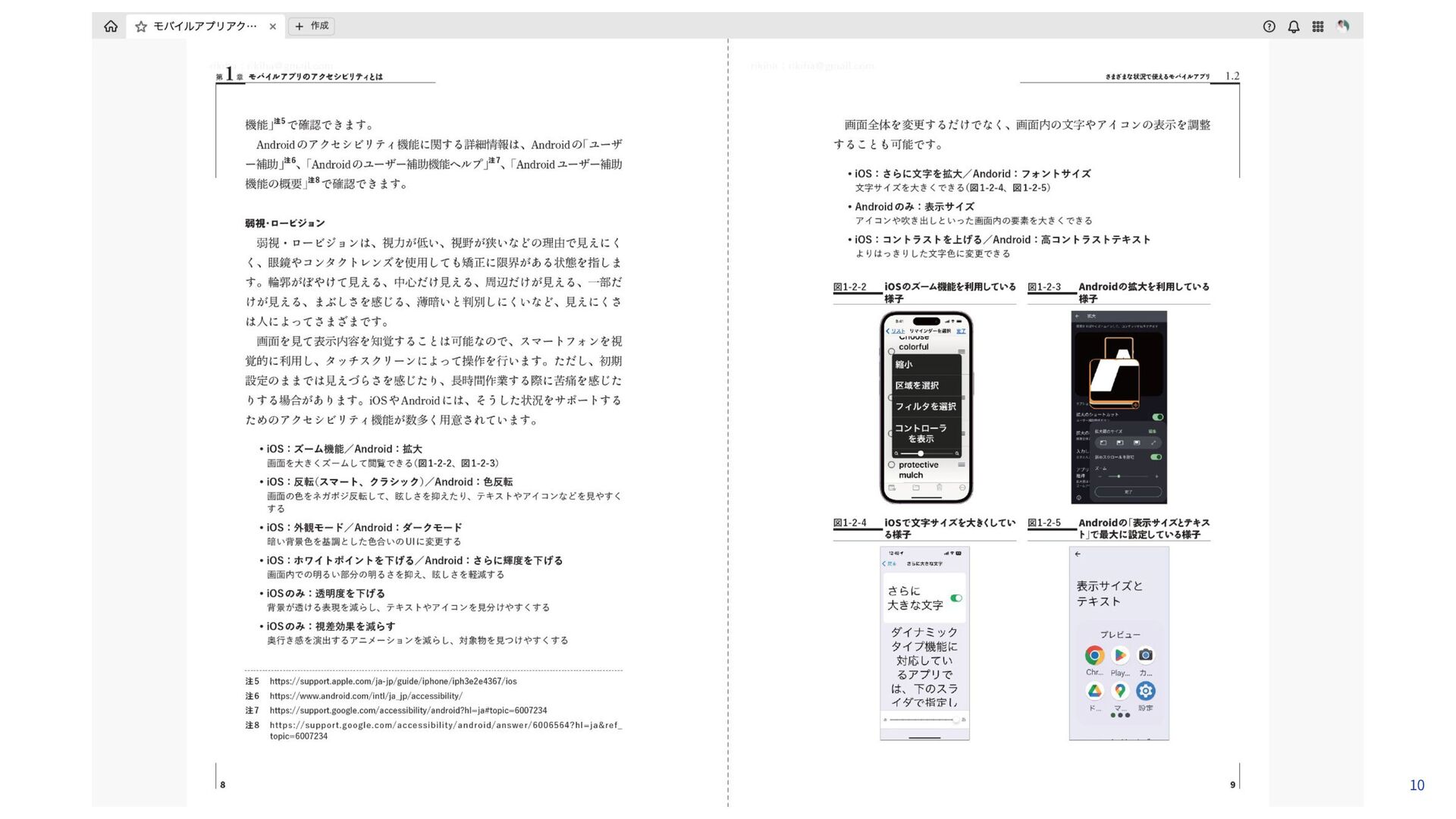This screenshot has height=819, width=1456.
Task: Open the apps grid icon
Action: [x=1318, y=27]
